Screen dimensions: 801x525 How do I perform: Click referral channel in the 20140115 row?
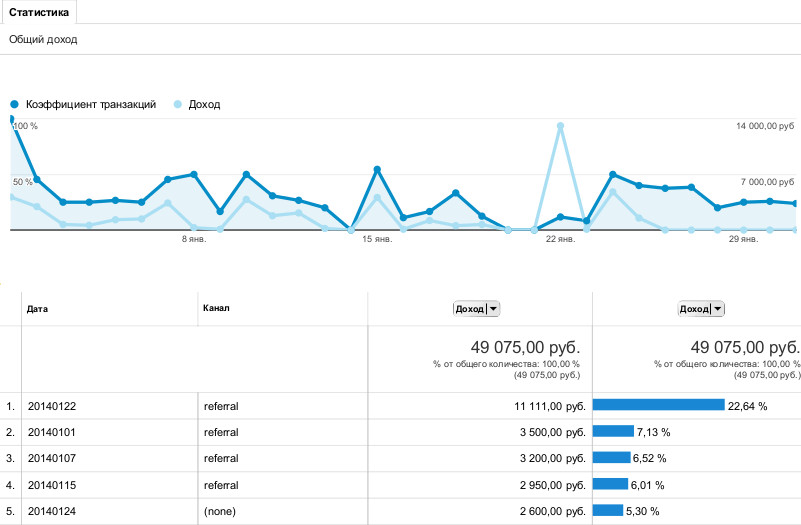(x=221, y=485)
